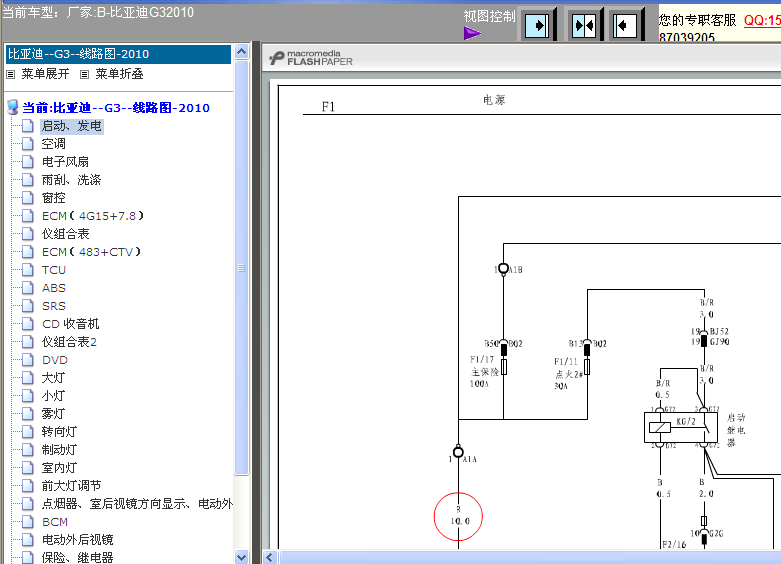781x564 pixels.
Task: Click the center-split view control button
Action: (x=584, y=24)
